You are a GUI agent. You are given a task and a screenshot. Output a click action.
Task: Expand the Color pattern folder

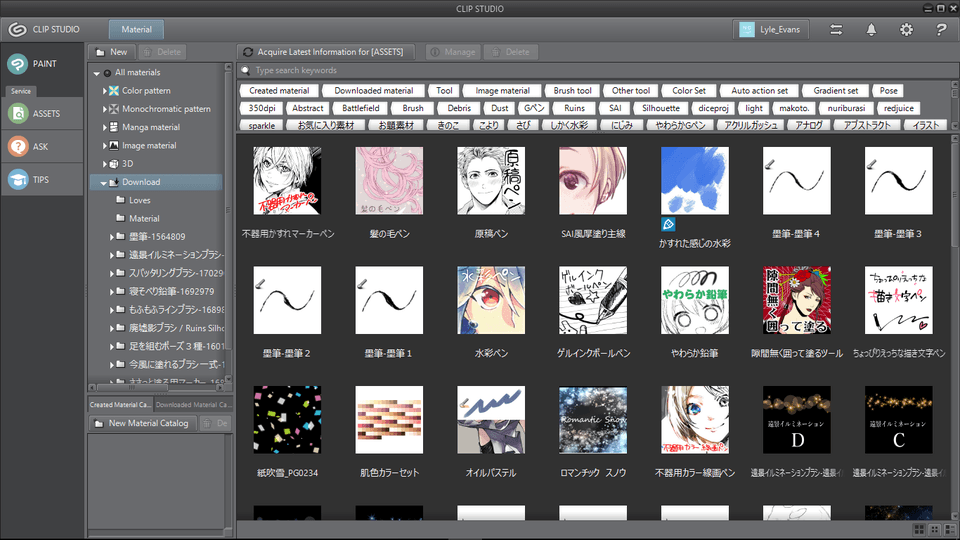pyautogui.click(x=103, y=91)
